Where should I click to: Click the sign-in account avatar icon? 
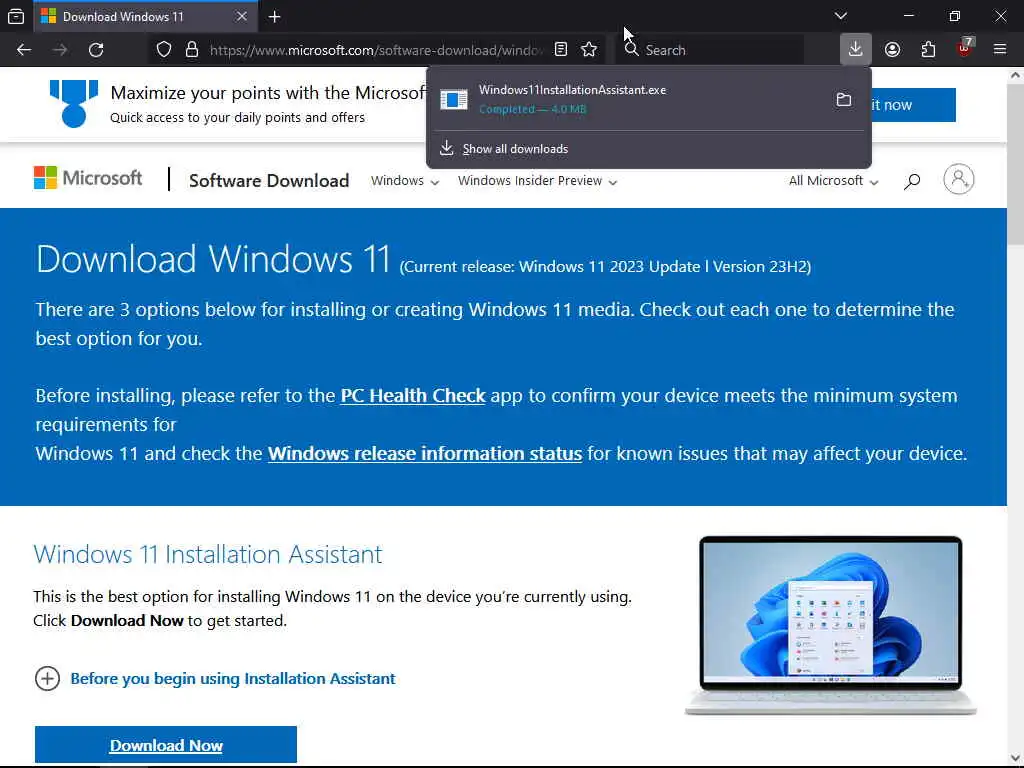point(959,179)
